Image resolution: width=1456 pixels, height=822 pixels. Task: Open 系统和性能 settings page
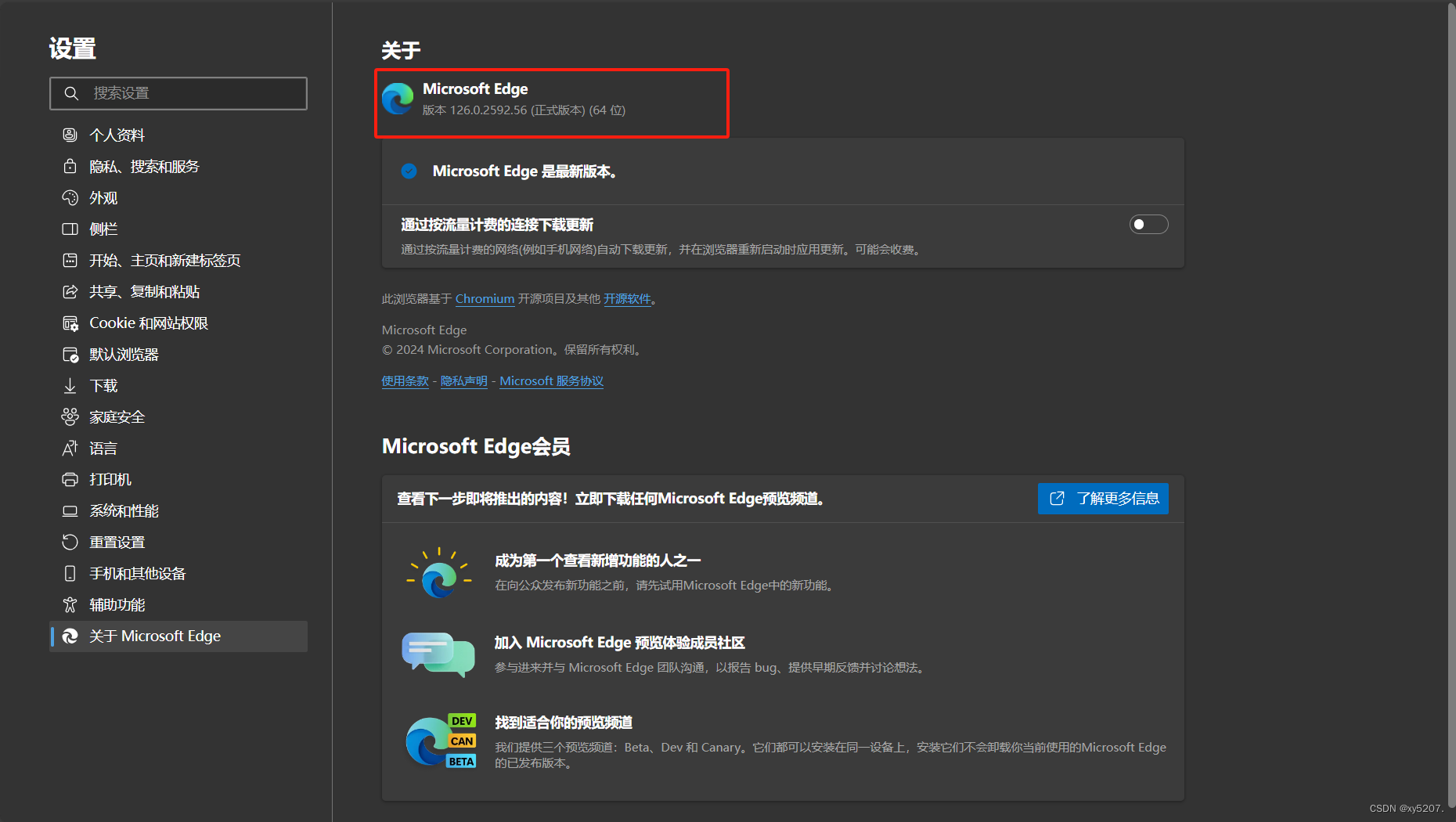178,510
